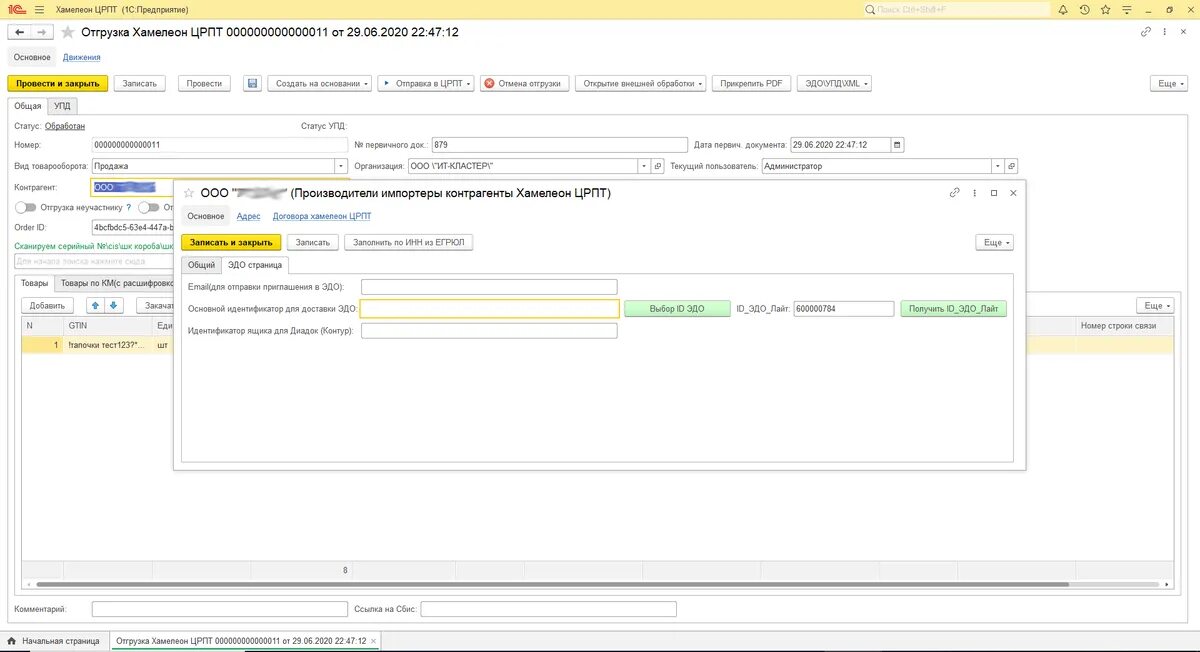Screen dimensions: 1200x652
Task: Click the Комментарий input field
Action: 219,608
